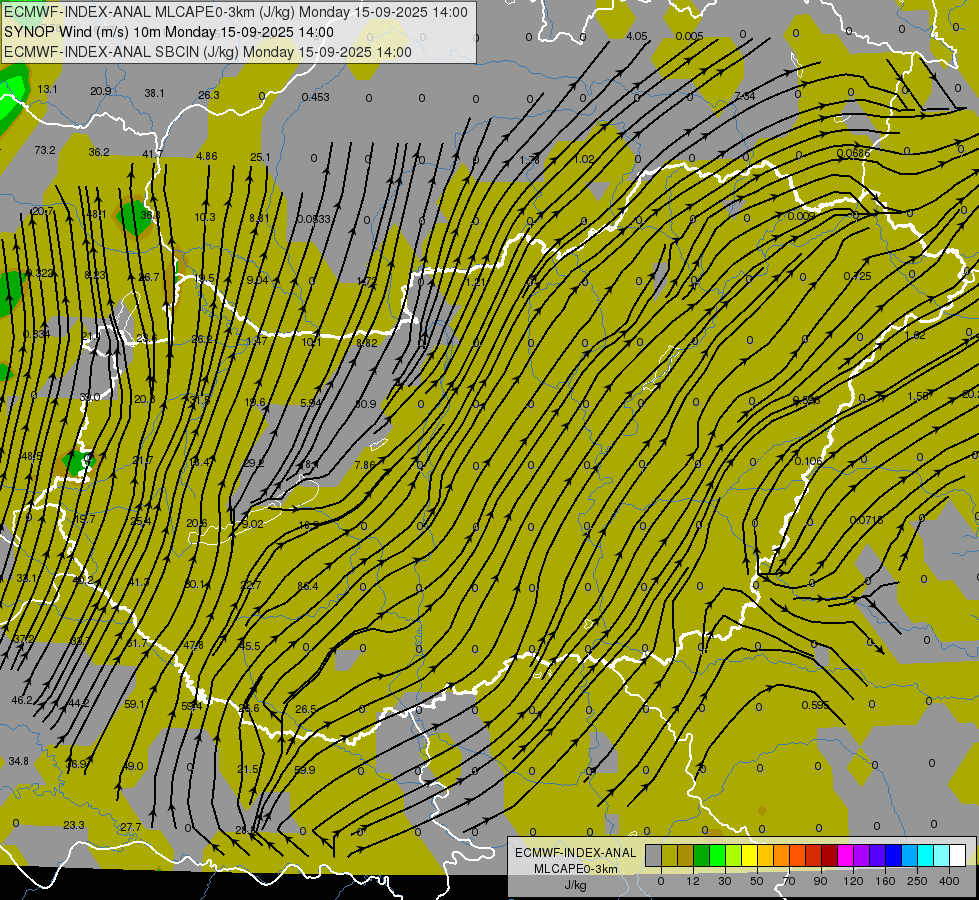Select the white legend swatch
Screen dimensions: 979x900
click(957, 855)
